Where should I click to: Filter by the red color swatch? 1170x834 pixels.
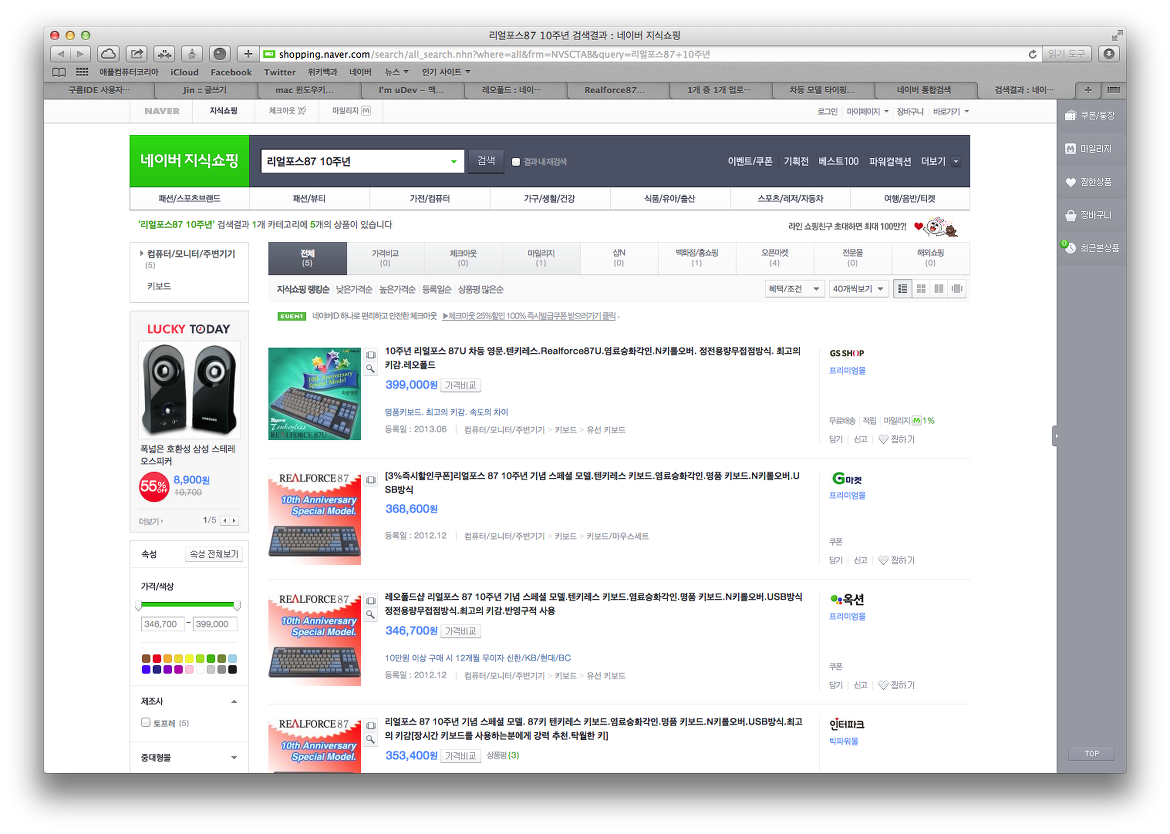pos(157,659)
